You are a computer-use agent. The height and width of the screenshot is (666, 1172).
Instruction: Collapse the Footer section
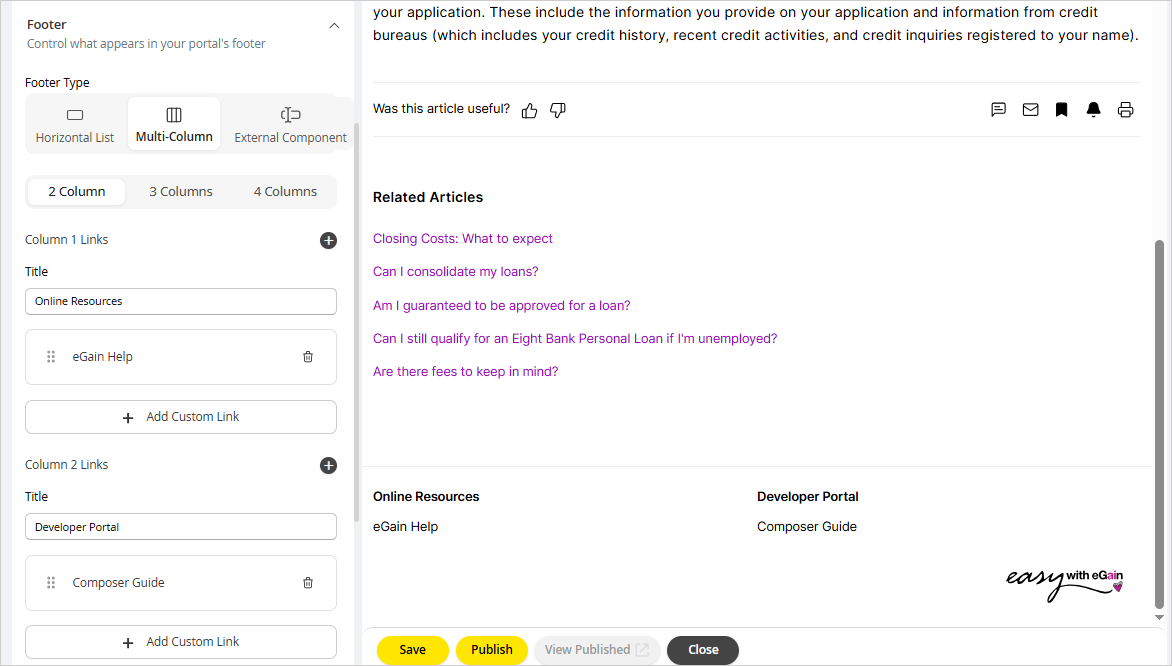[x=334, y=26]
